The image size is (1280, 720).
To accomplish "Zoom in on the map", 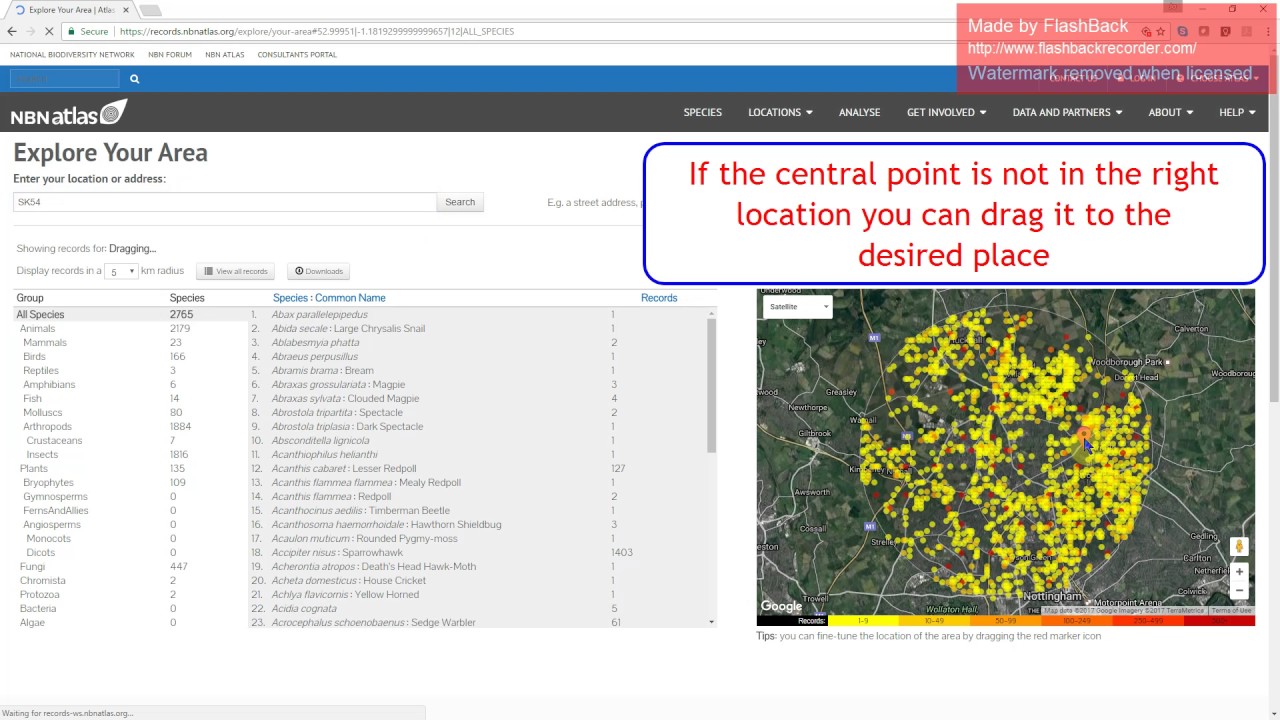I will point(1239,572).
